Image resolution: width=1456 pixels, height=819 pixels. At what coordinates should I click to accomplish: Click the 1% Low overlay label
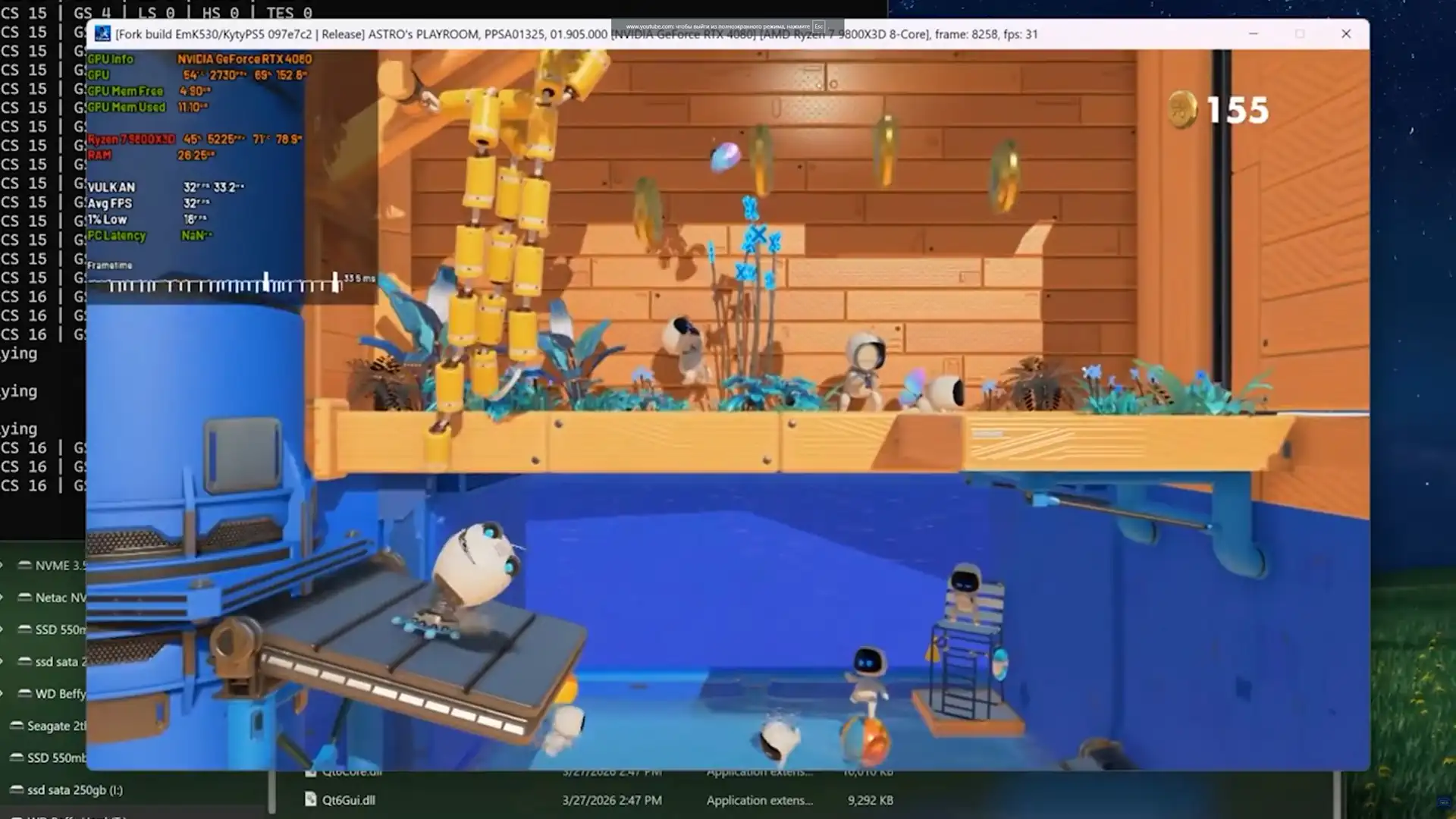tap(107, 220)
